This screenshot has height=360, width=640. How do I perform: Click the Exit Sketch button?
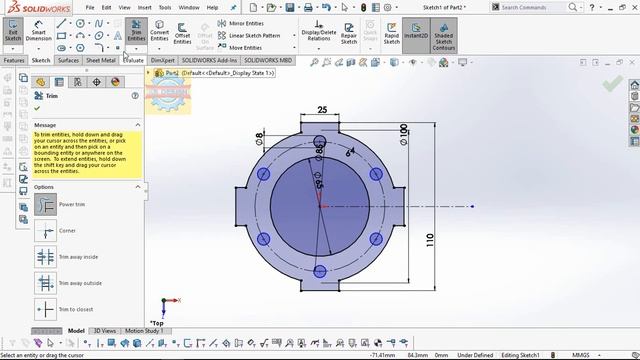point(13,31)
